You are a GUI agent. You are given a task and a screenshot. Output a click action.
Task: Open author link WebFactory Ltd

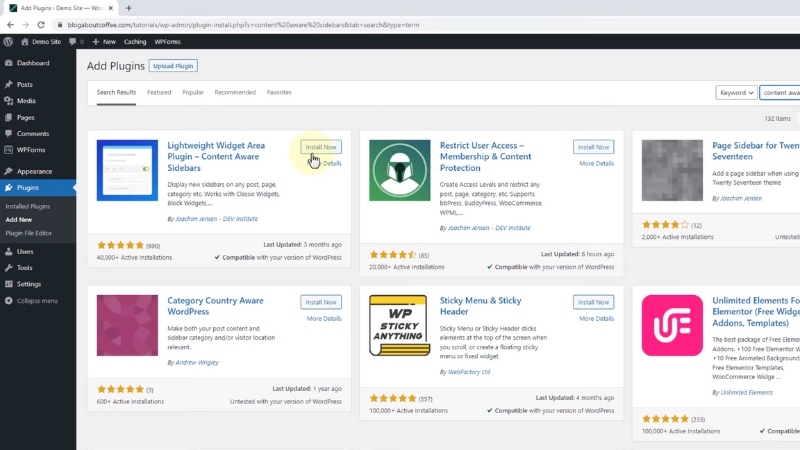[469, 372]
